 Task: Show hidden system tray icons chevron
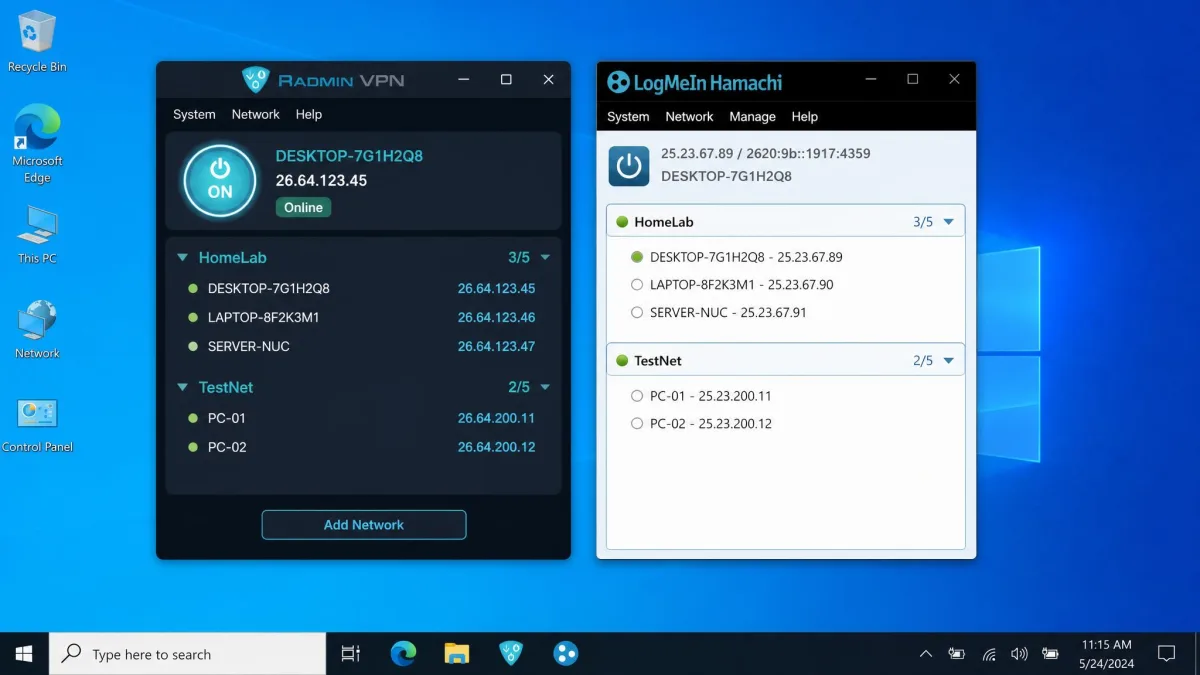pos(926,654)
